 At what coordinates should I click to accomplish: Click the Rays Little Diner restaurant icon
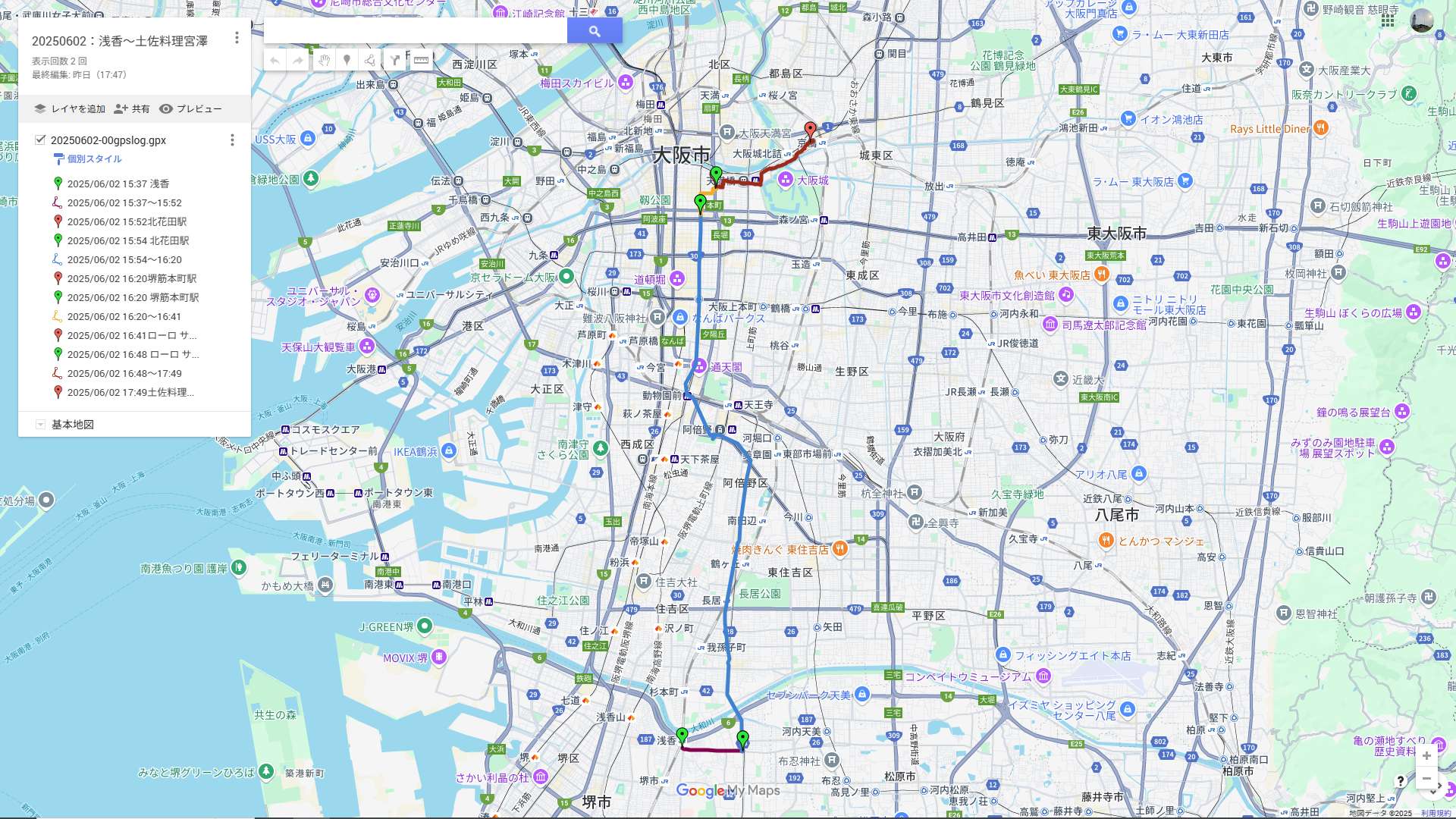coord(1321,127)
